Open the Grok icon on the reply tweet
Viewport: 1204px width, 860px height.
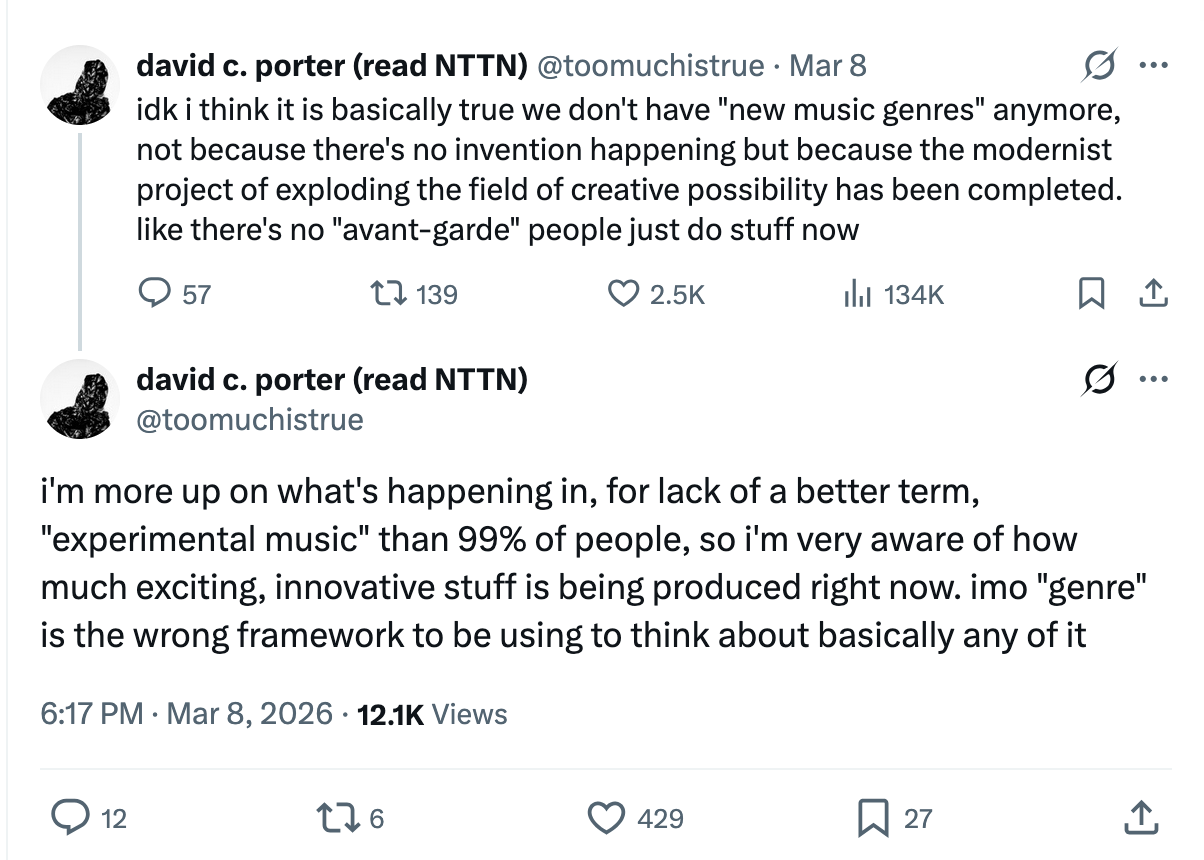pos(1097,379)
